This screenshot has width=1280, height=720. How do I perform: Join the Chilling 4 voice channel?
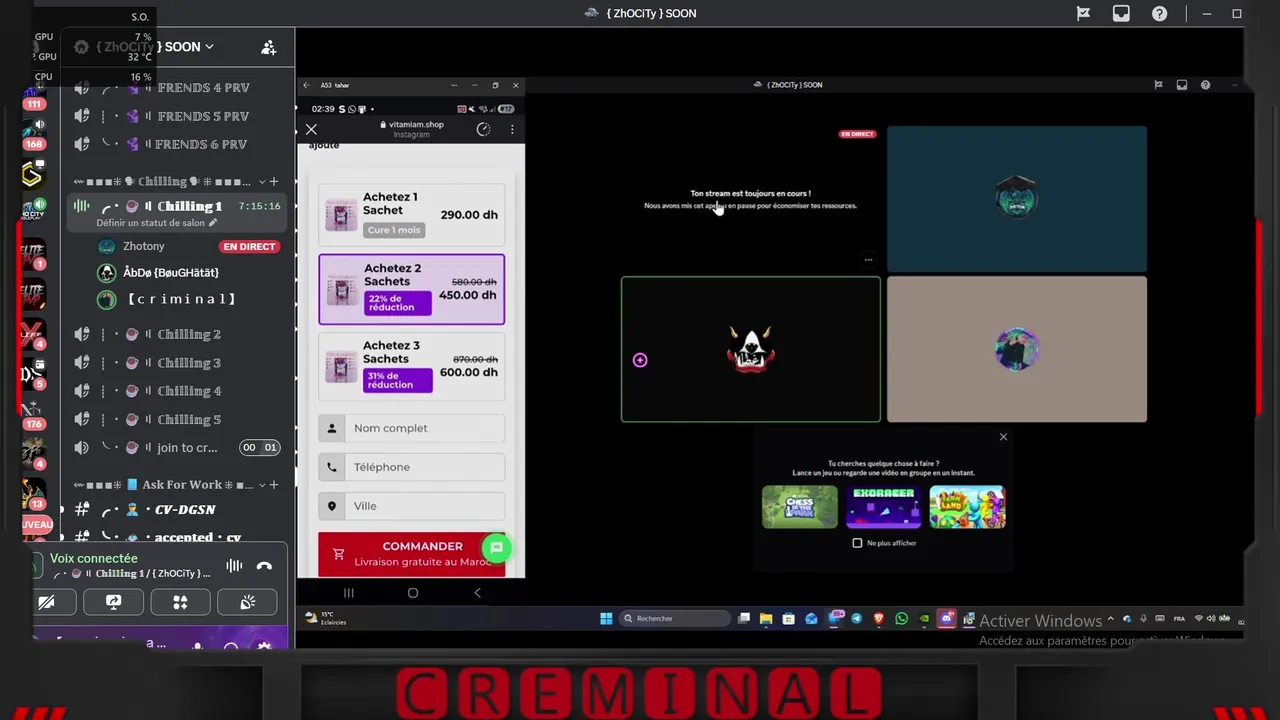(x=178, y=390)
